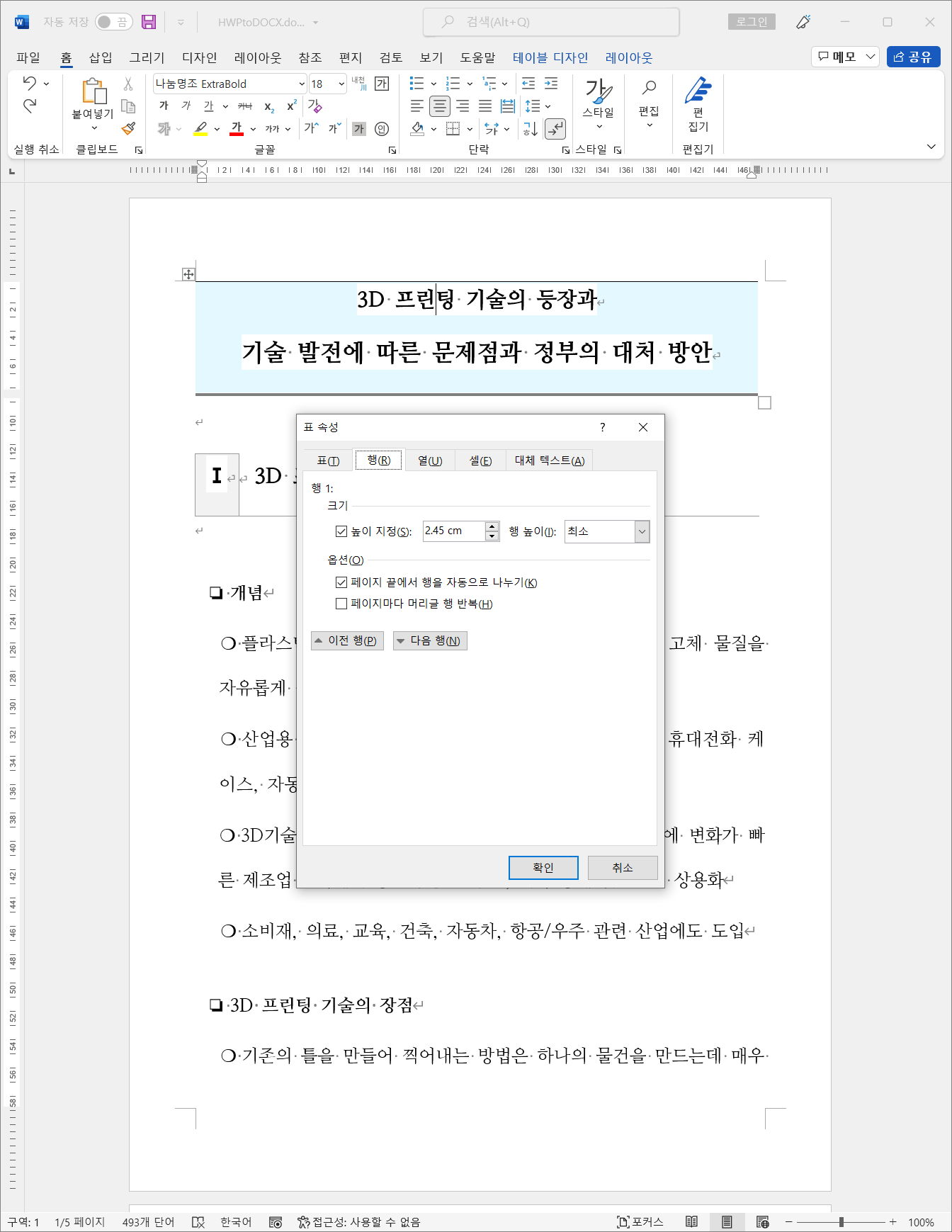The height and width of the screenshot is (1232, 952).
Task: Uncheck the height specify checkbox
Action: [x=341, y=531]
